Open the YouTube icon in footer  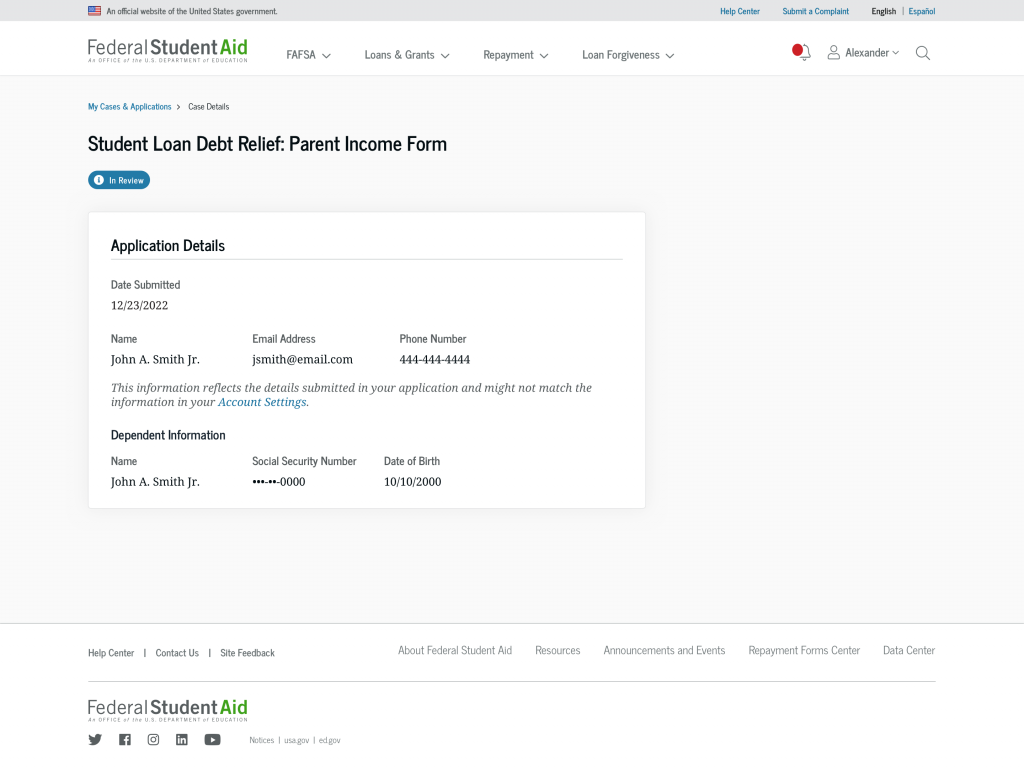click(x=212, y=739)
